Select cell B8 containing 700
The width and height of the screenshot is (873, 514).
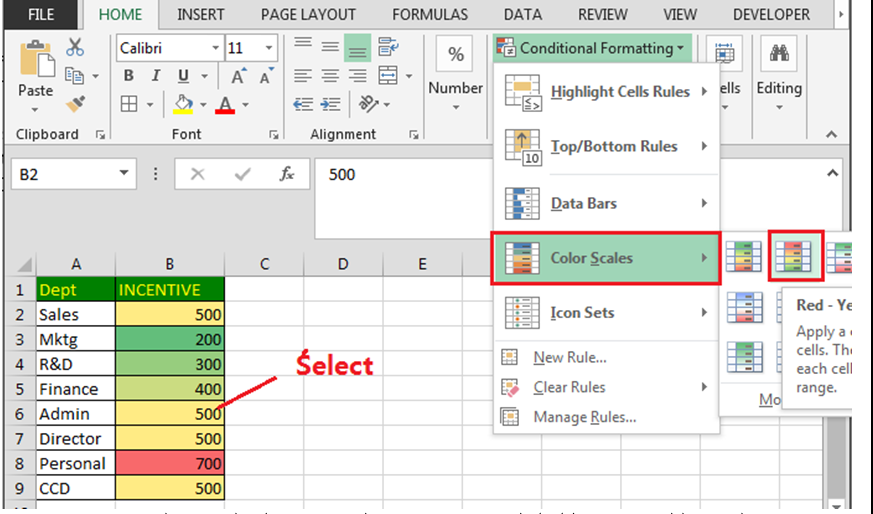coord(170,463)
